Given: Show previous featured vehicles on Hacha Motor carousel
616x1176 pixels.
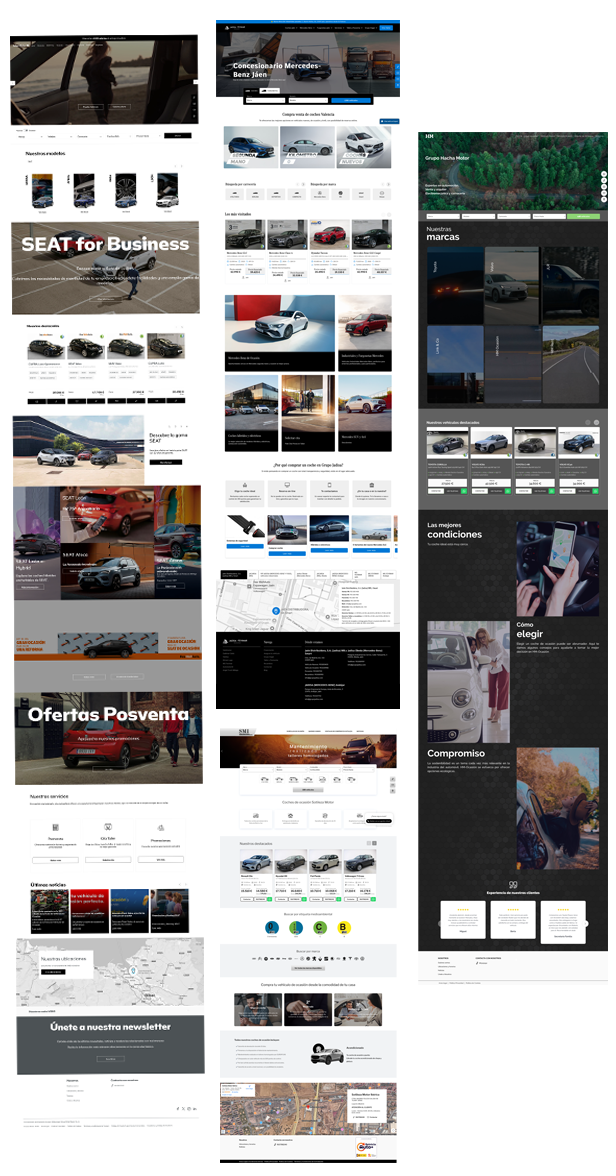Looking at the screenshot, I should coord(588,422).
